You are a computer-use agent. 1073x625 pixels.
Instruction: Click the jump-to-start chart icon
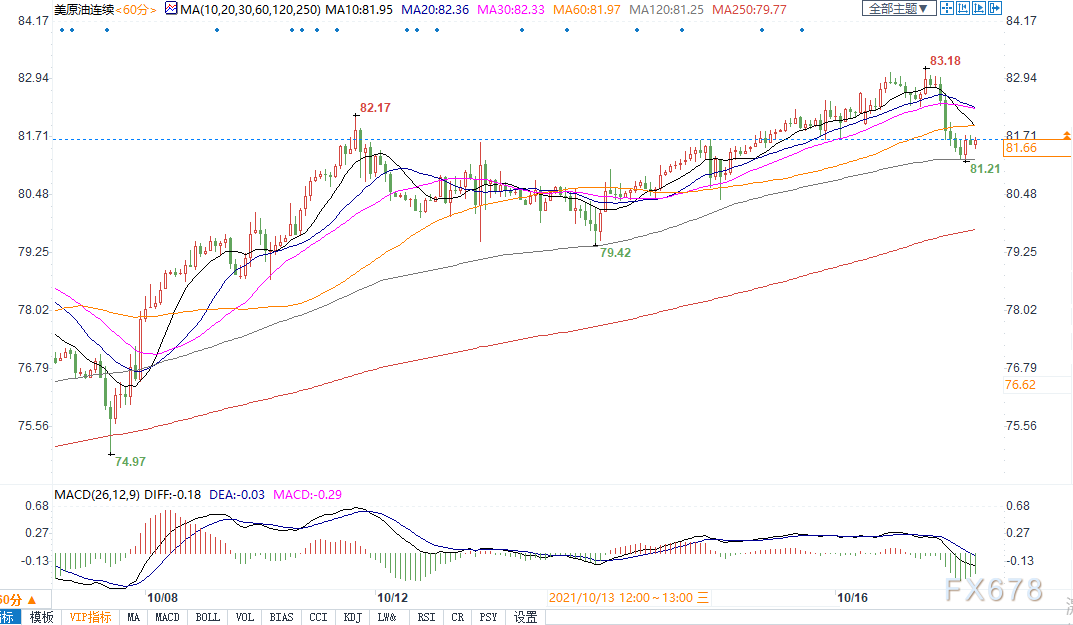pos(963,8)
